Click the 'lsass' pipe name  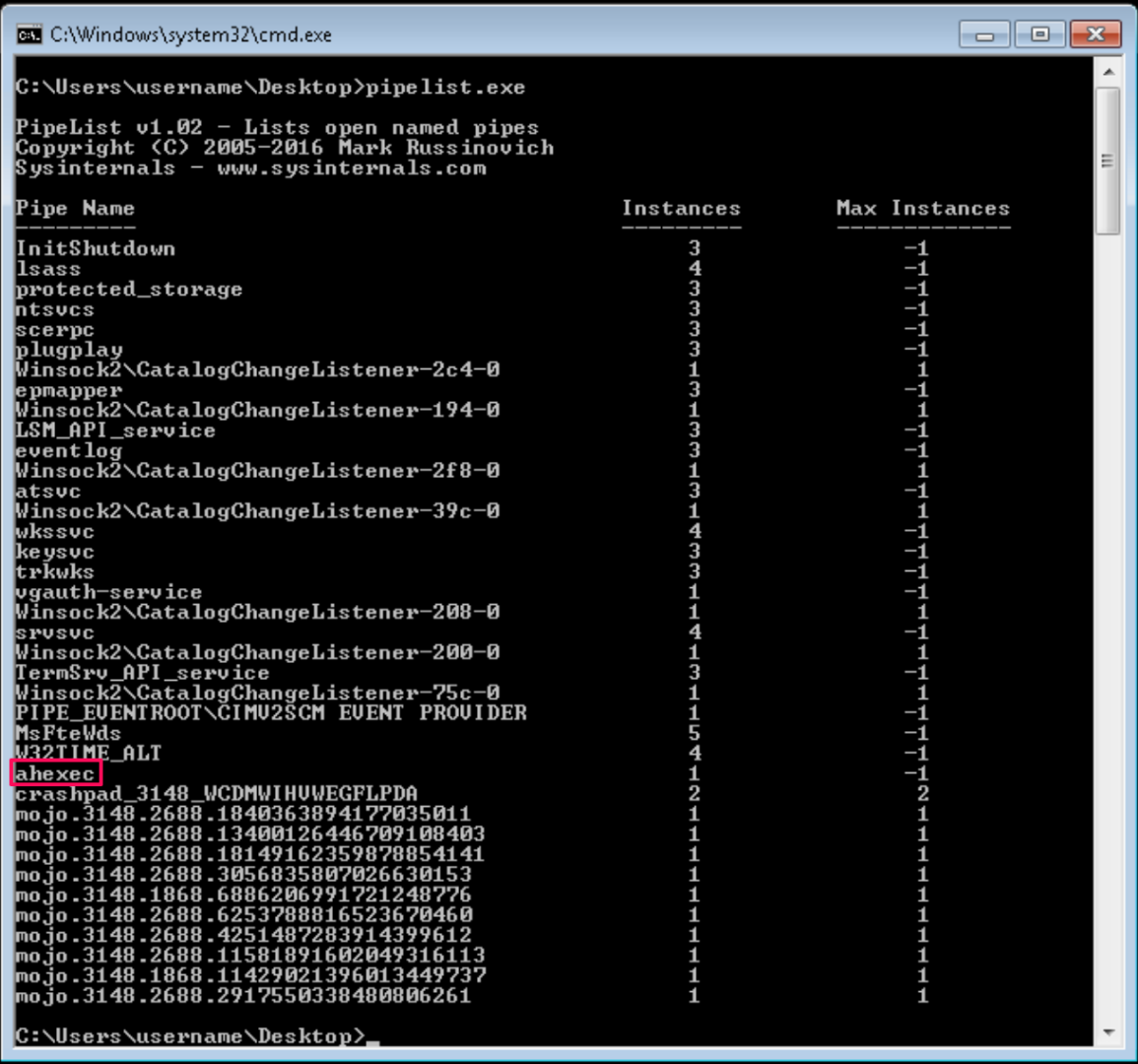coord(48,269)
